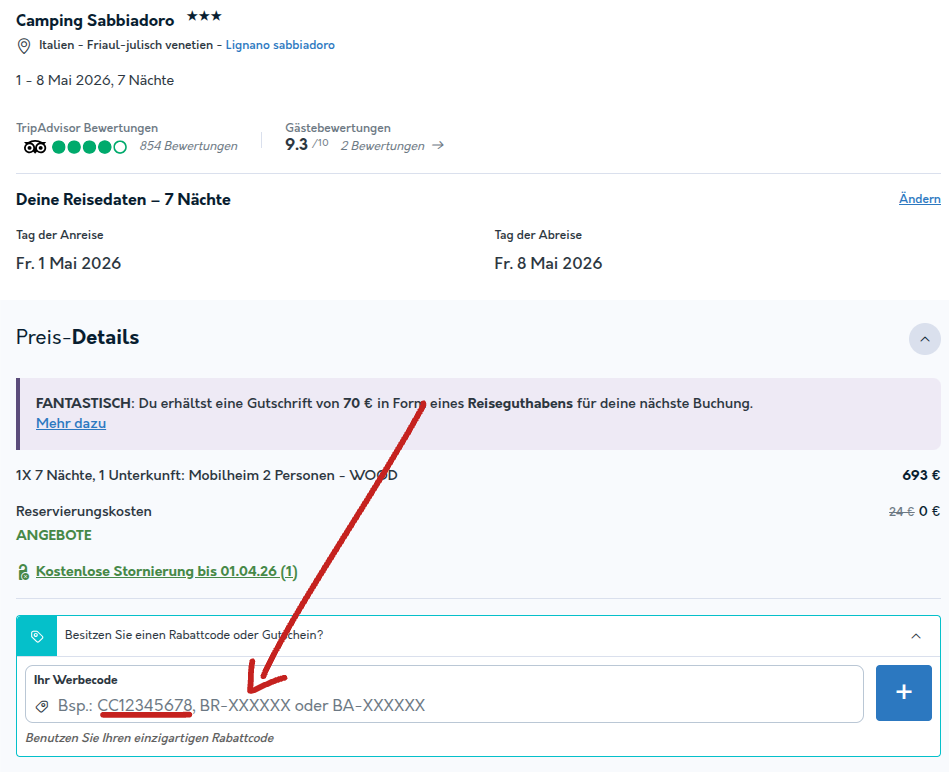
Task: Open Kostenlose Stornierung bis 01.04.26 details
Action: 166,571
